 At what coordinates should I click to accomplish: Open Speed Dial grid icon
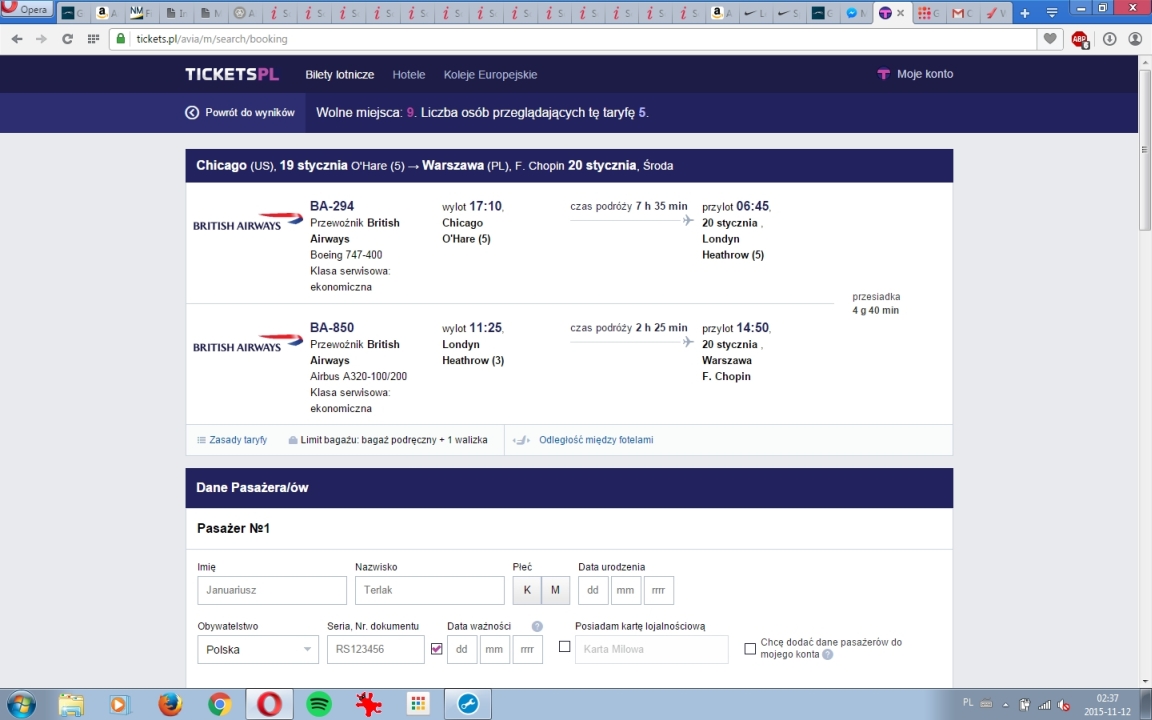pyautogui.click(x=93, y=39)
